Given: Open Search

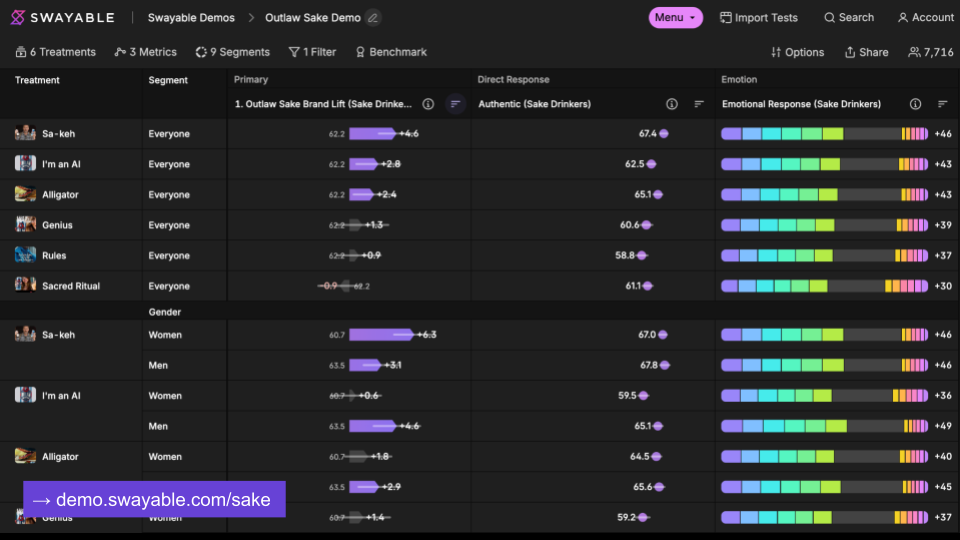Looking at the screenshot, I should click(x=849, y=18).
